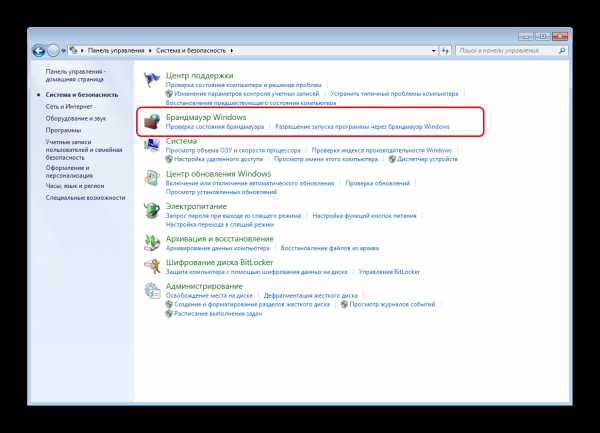Screen dimensions: 600x433
Task: Click the Windows Firewall brick wall icon
Action: click(152, 121)
